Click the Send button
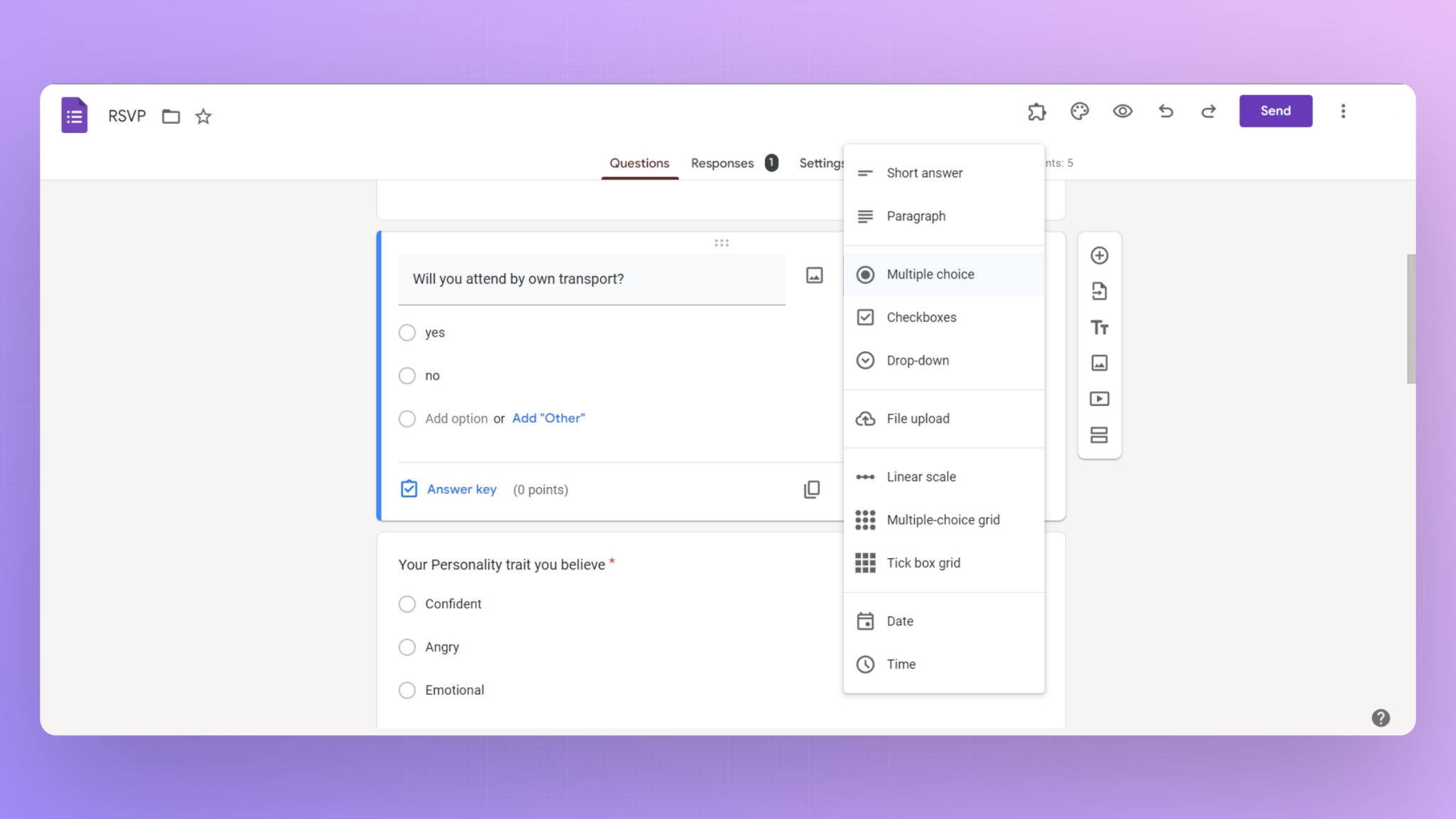Image resolution: width=1456 pixels, height=819 pixels. point(1275,111)
